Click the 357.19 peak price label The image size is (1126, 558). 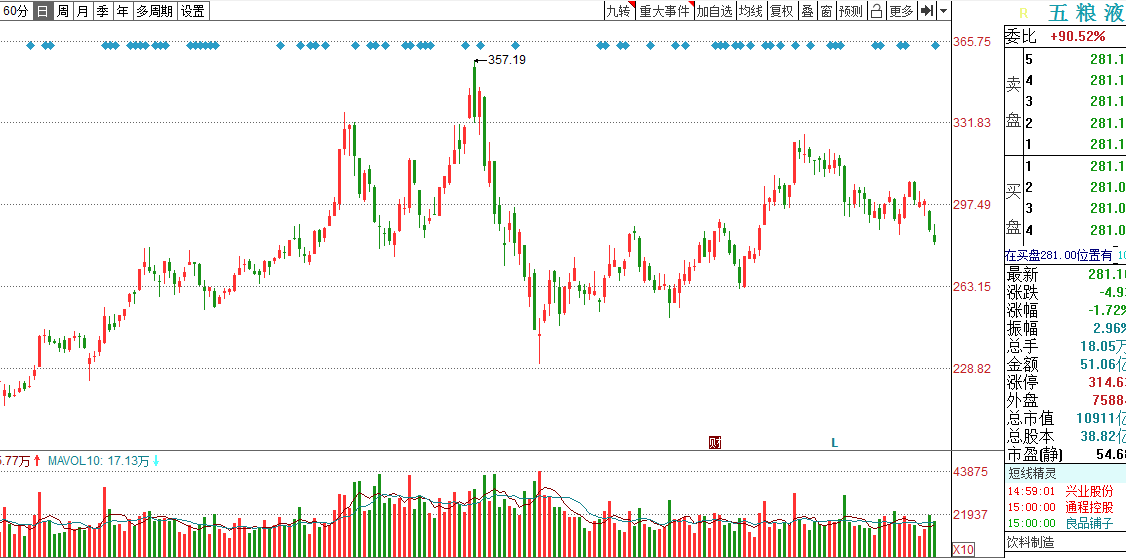pyautogui.click(x=507, y=60)
